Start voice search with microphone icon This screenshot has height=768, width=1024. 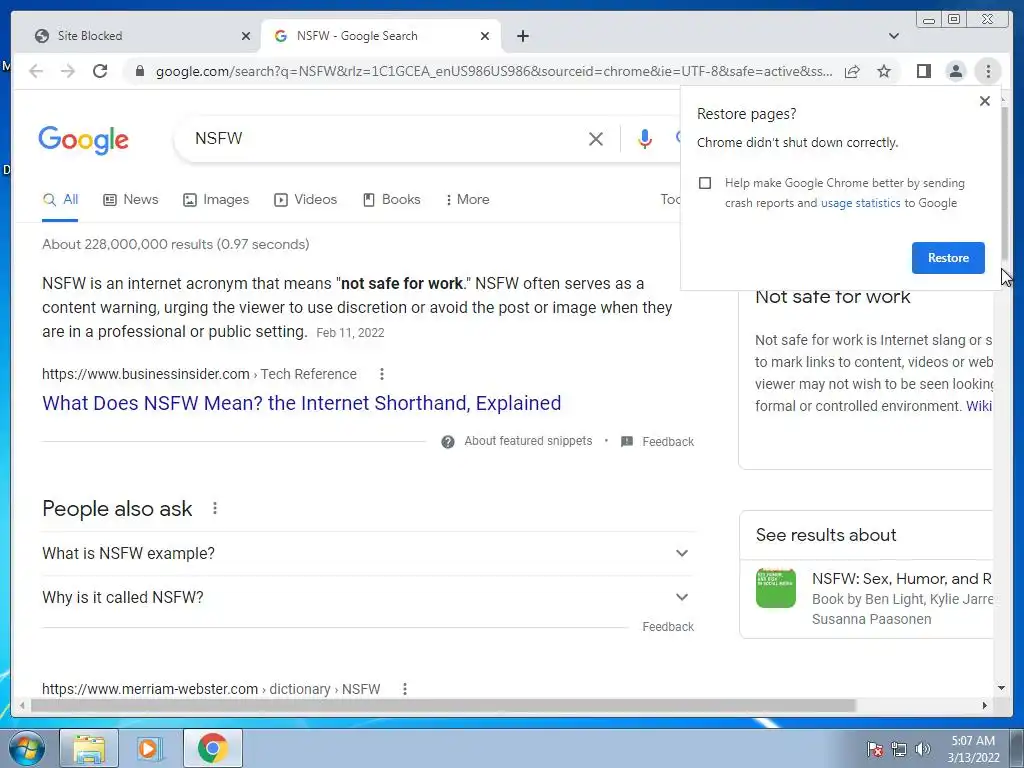(x=645, y=138)
